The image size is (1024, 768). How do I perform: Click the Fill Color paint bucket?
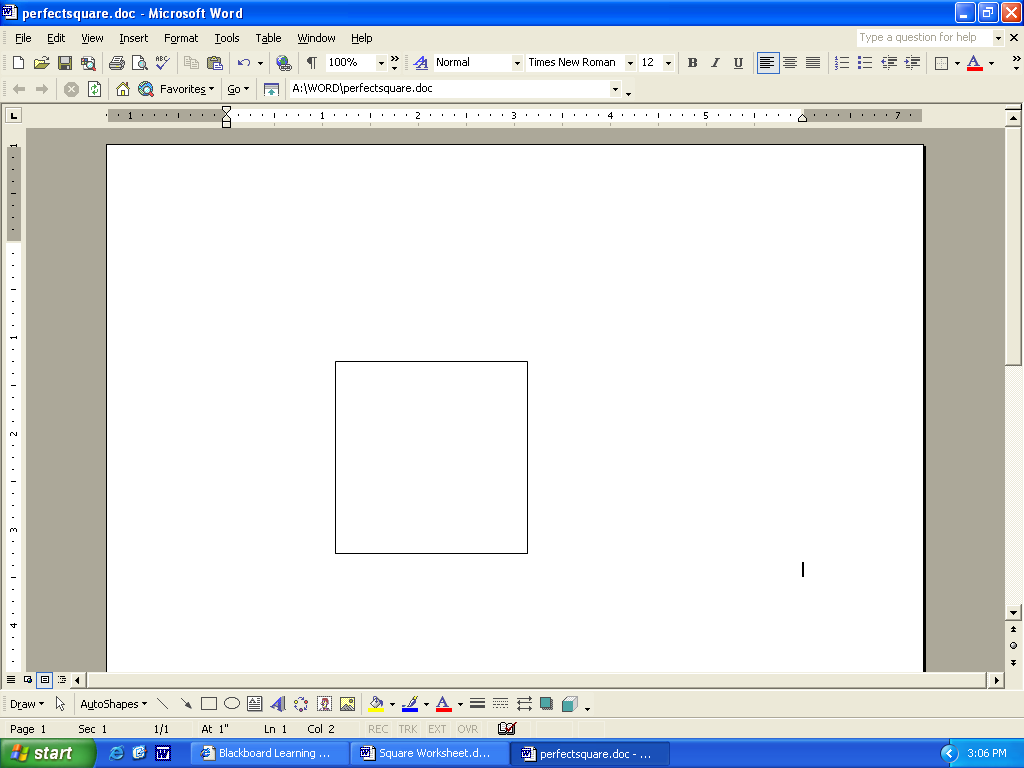coord(376,703)
